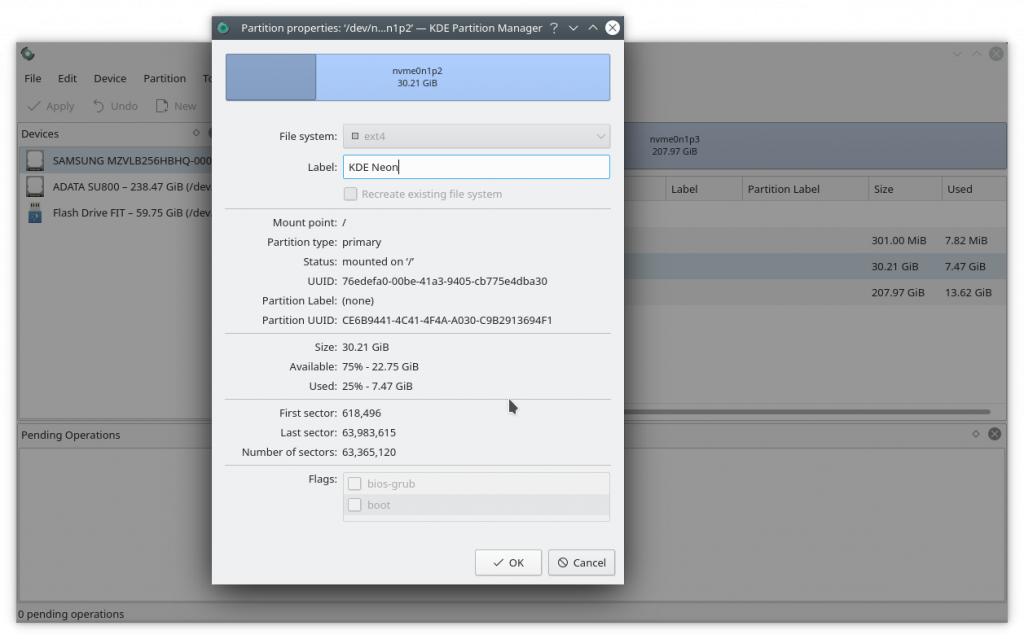Click the Undo arrow toolbar icon
This screenshot has height=639, width=1024.
click(99, 106)
